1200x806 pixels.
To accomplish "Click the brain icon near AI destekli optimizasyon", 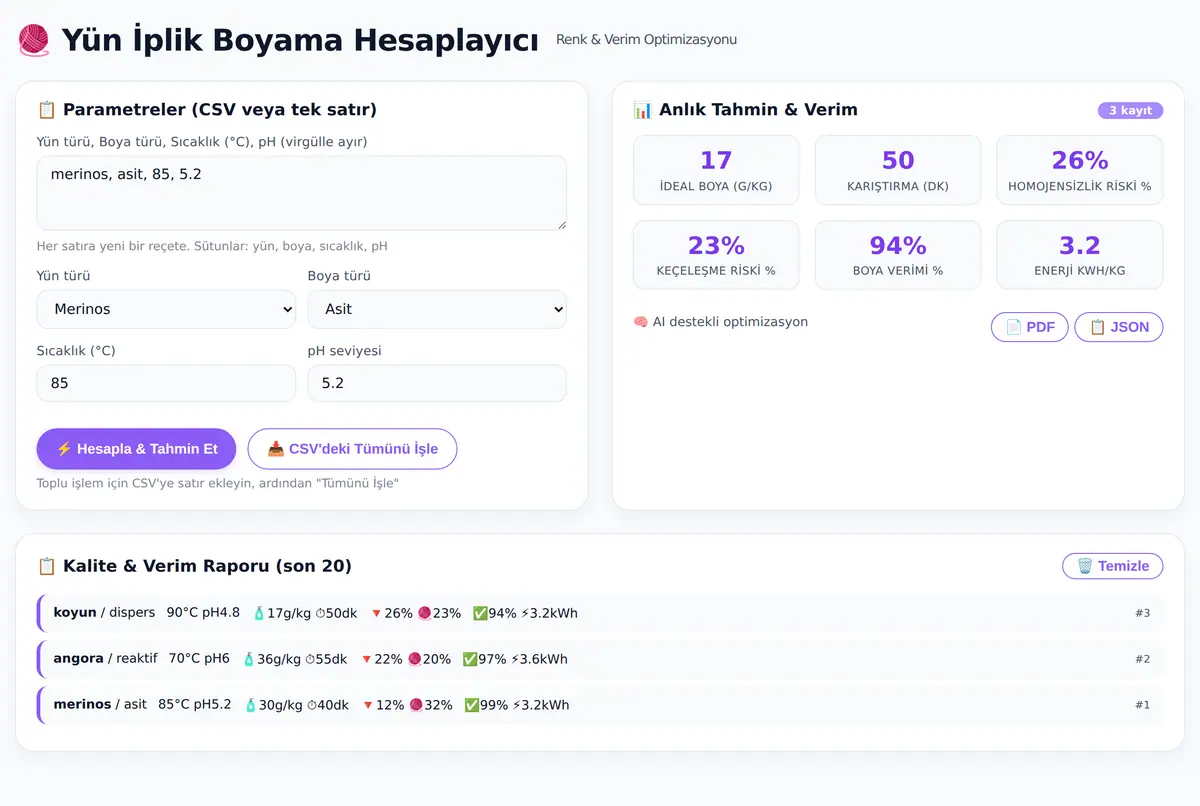I will [x=641, y=322].
